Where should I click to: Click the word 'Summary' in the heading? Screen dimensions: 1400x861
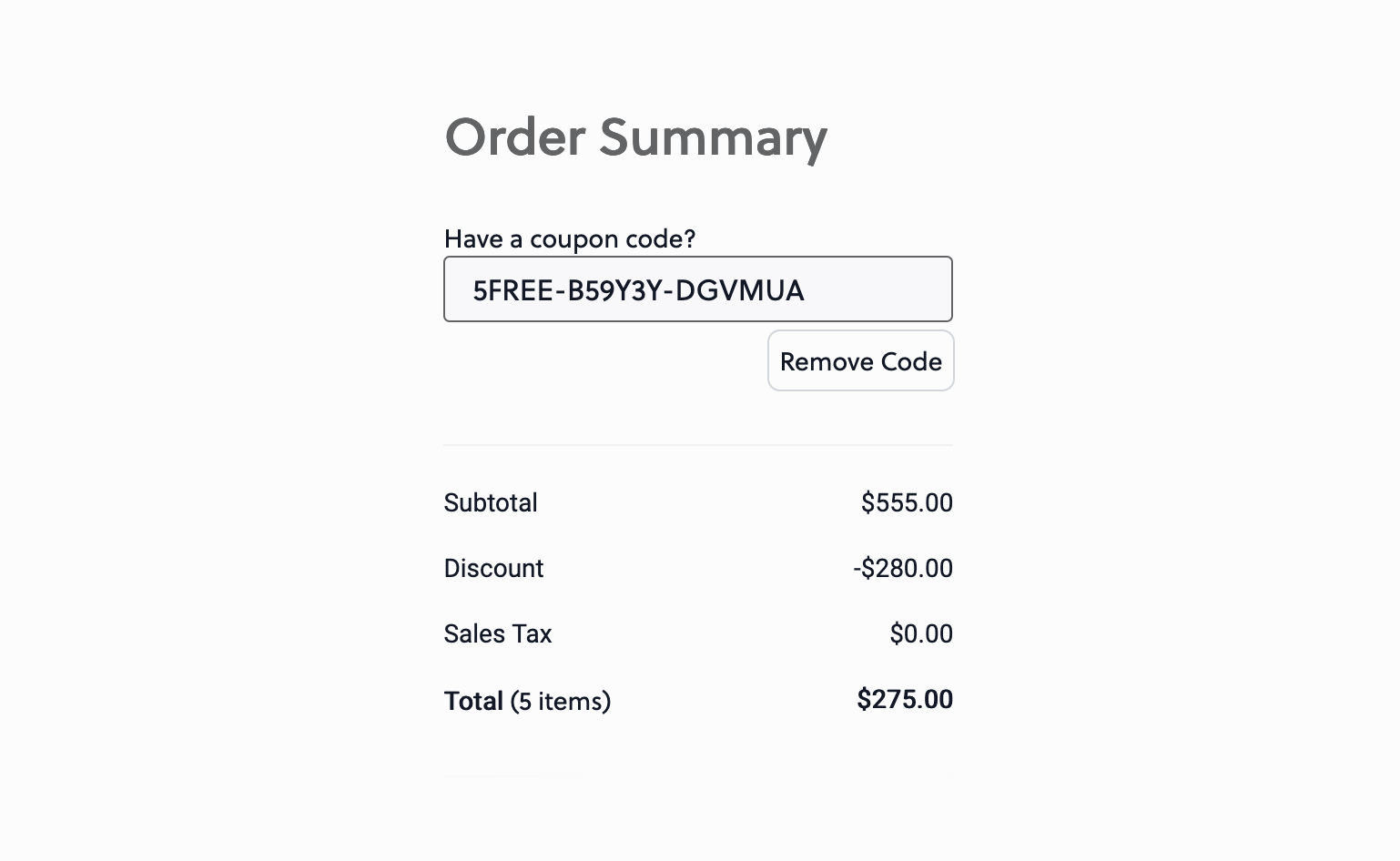pyautogui.click(x=713, y=137)
